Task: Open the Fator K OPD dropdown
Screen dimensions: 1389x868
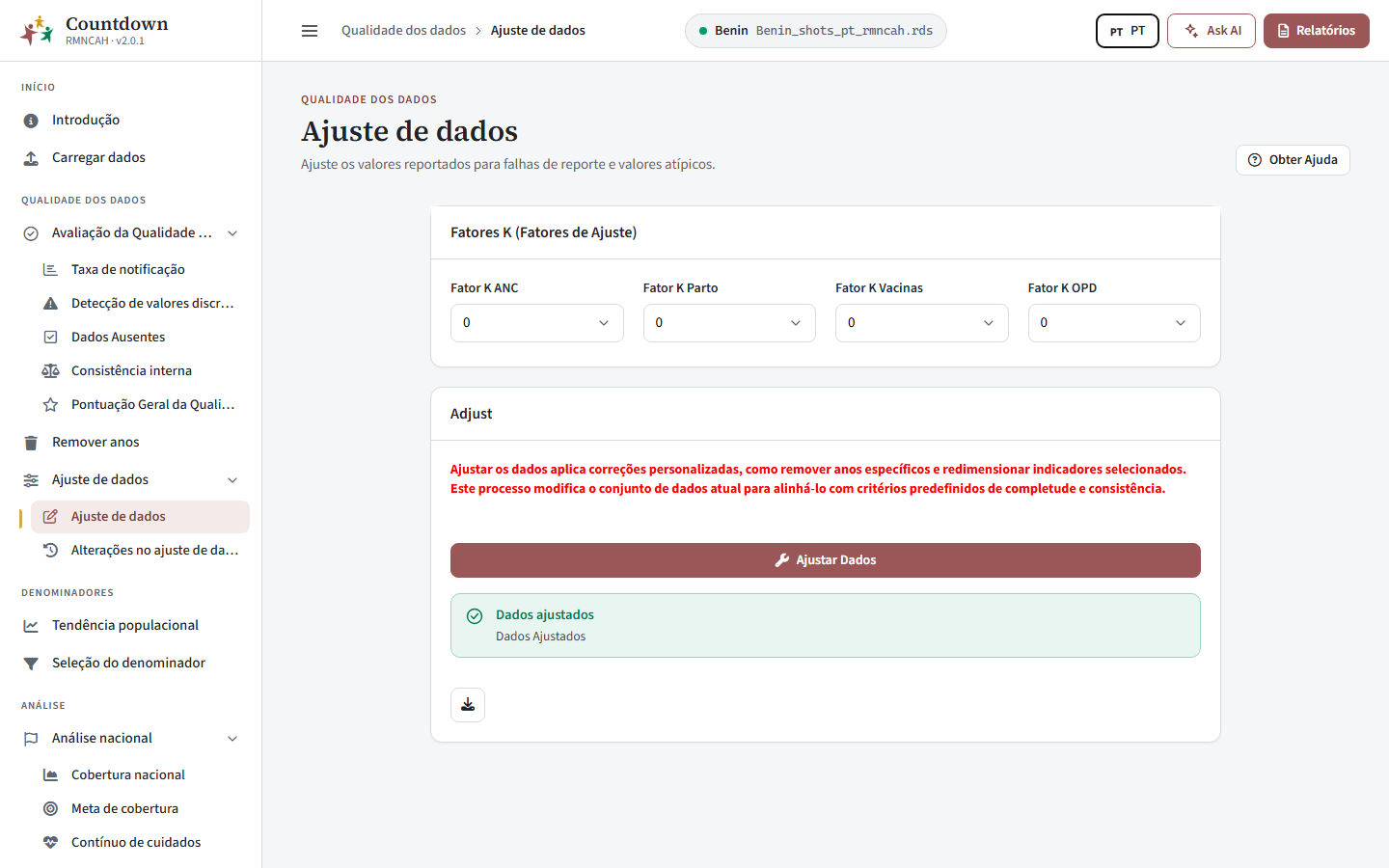Action: [x=1114, y=323]
